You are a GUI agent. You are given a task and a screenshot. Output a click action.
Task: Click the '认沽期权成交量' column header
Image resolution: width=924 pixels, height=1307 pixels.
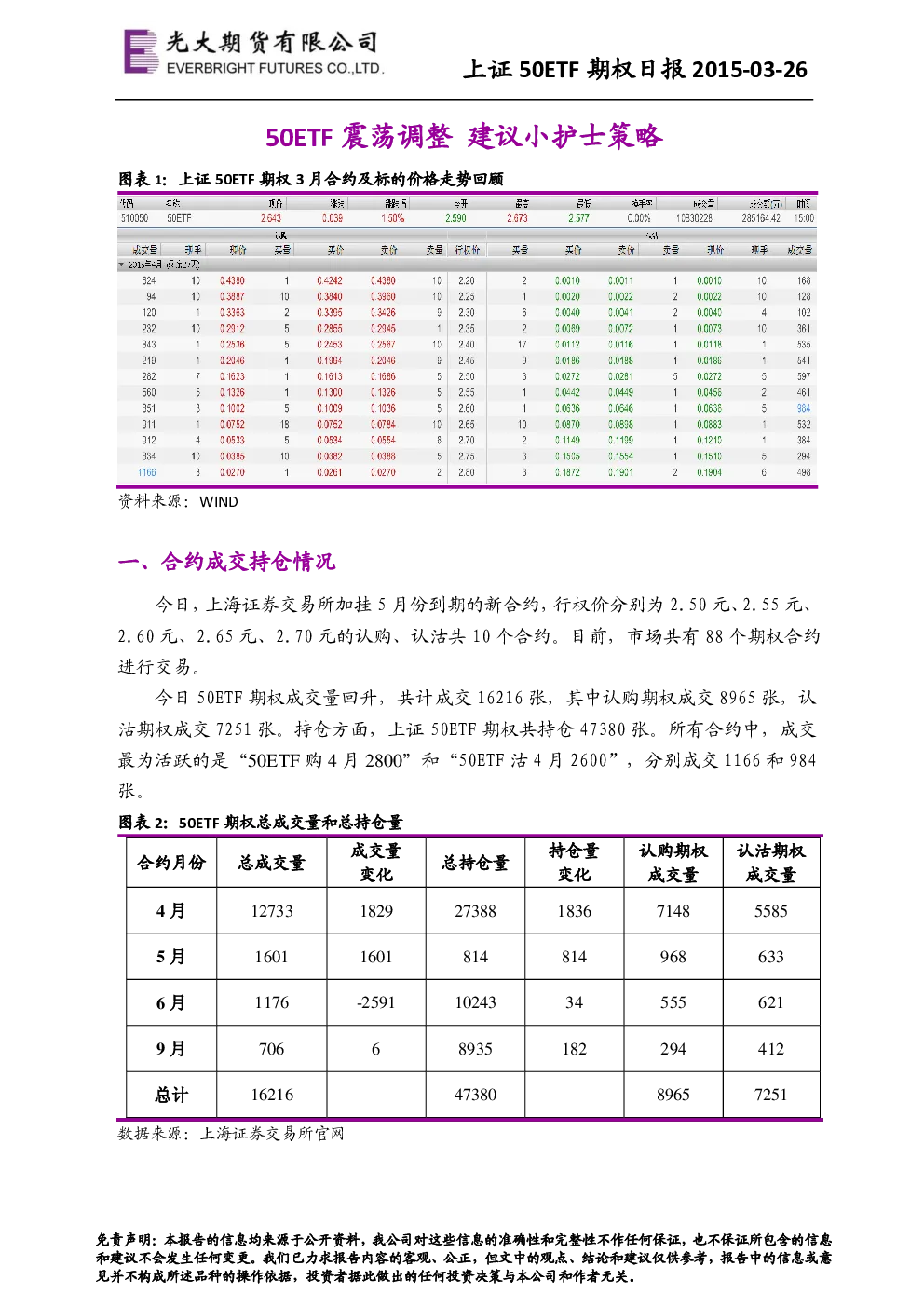(x=771, y=863)
